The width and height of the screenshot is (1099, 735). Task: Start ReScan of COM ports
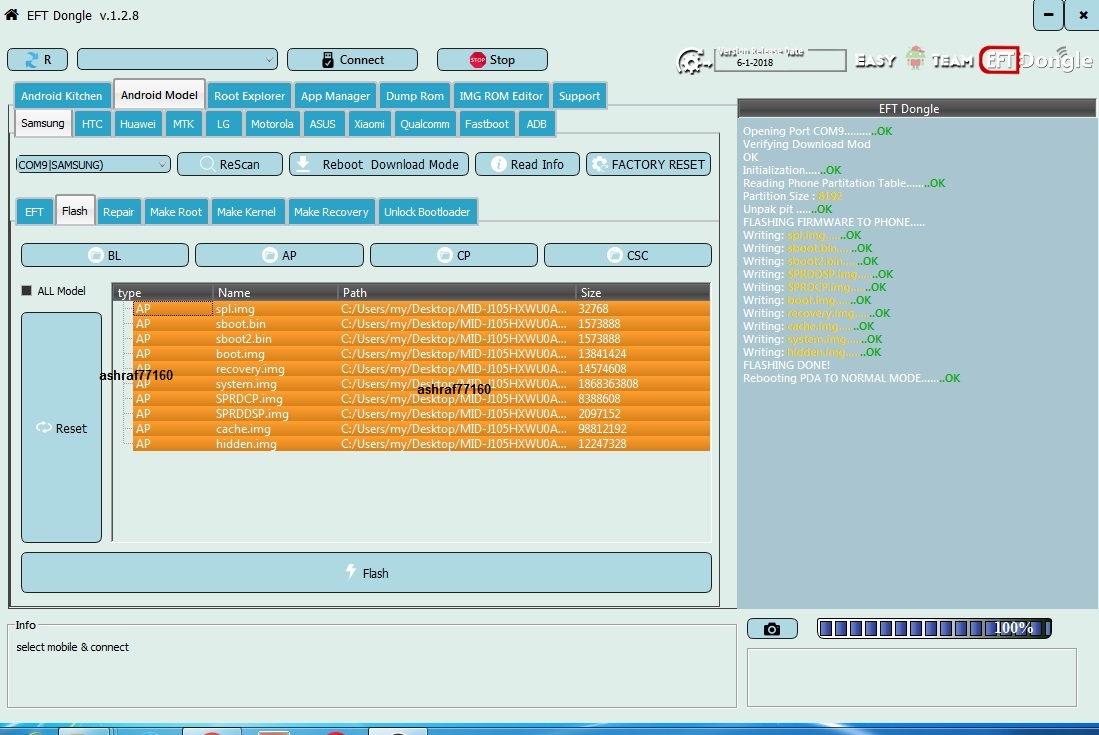230,164
